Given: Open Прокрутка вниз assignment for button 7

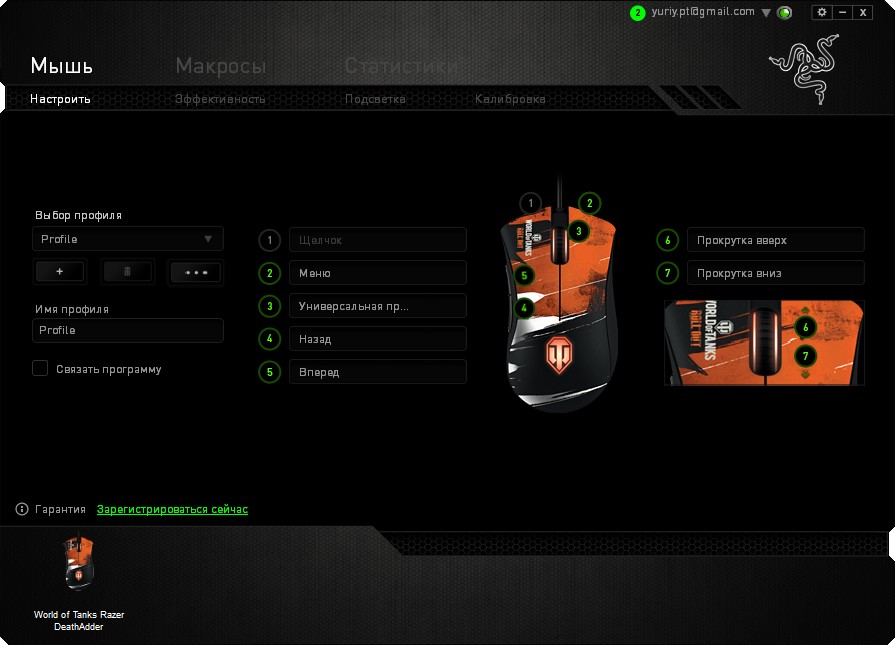Looking at the screenshot, I should [776, 273].
